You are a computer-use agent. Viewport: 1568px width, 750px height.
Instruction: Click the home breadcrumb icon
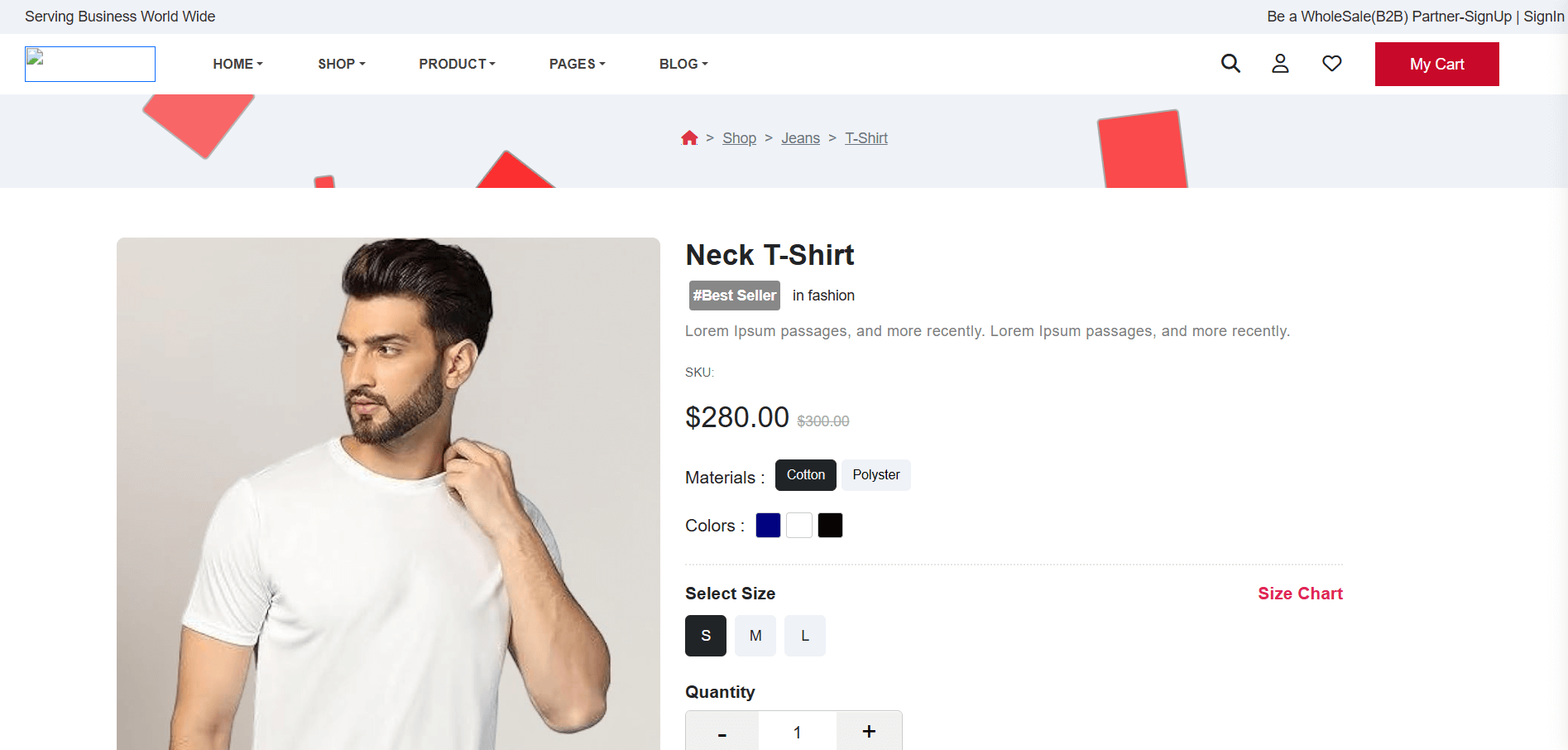pos(689,138)
